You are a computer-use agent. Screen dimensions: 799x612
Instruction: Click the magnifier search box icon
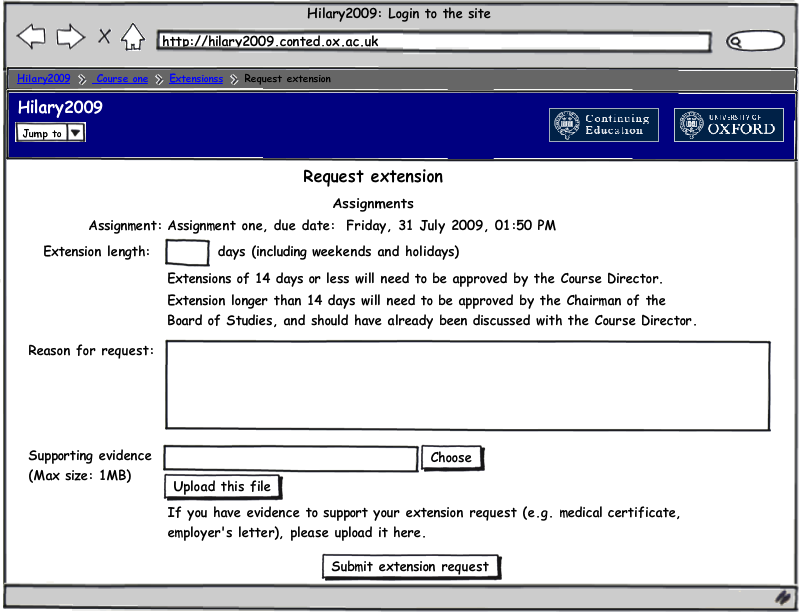tap(753, 42)
